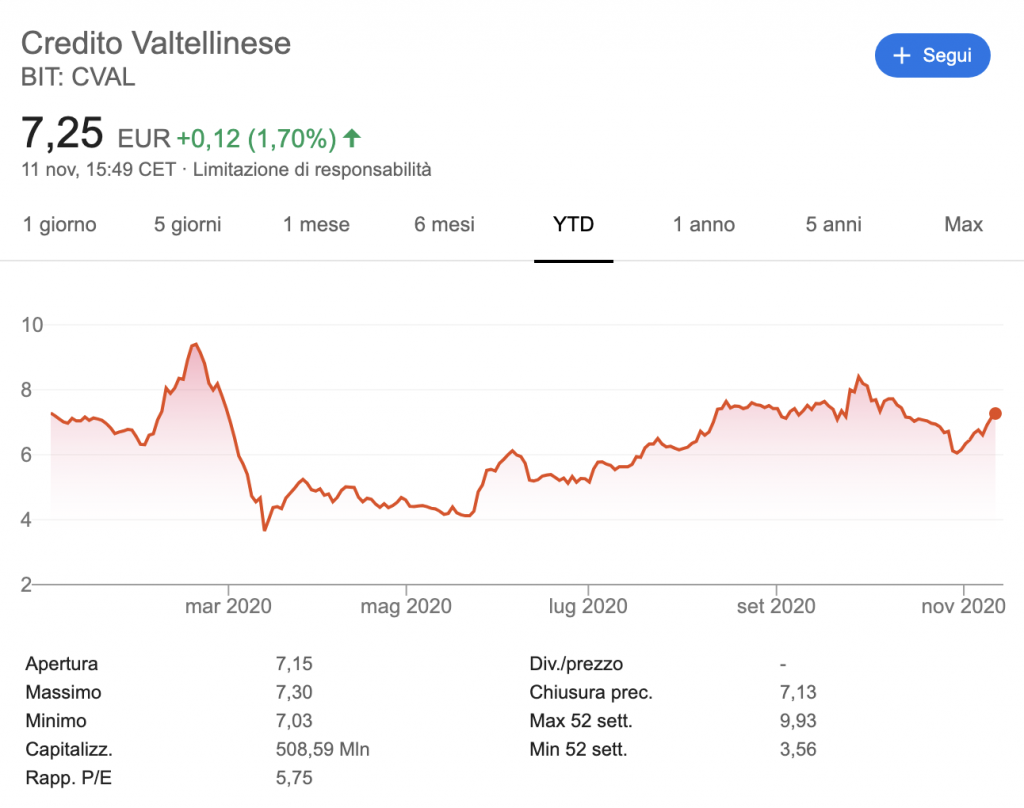
Task: Open the Limitazione di responsabilità link
Action: (x=312, y=170)
